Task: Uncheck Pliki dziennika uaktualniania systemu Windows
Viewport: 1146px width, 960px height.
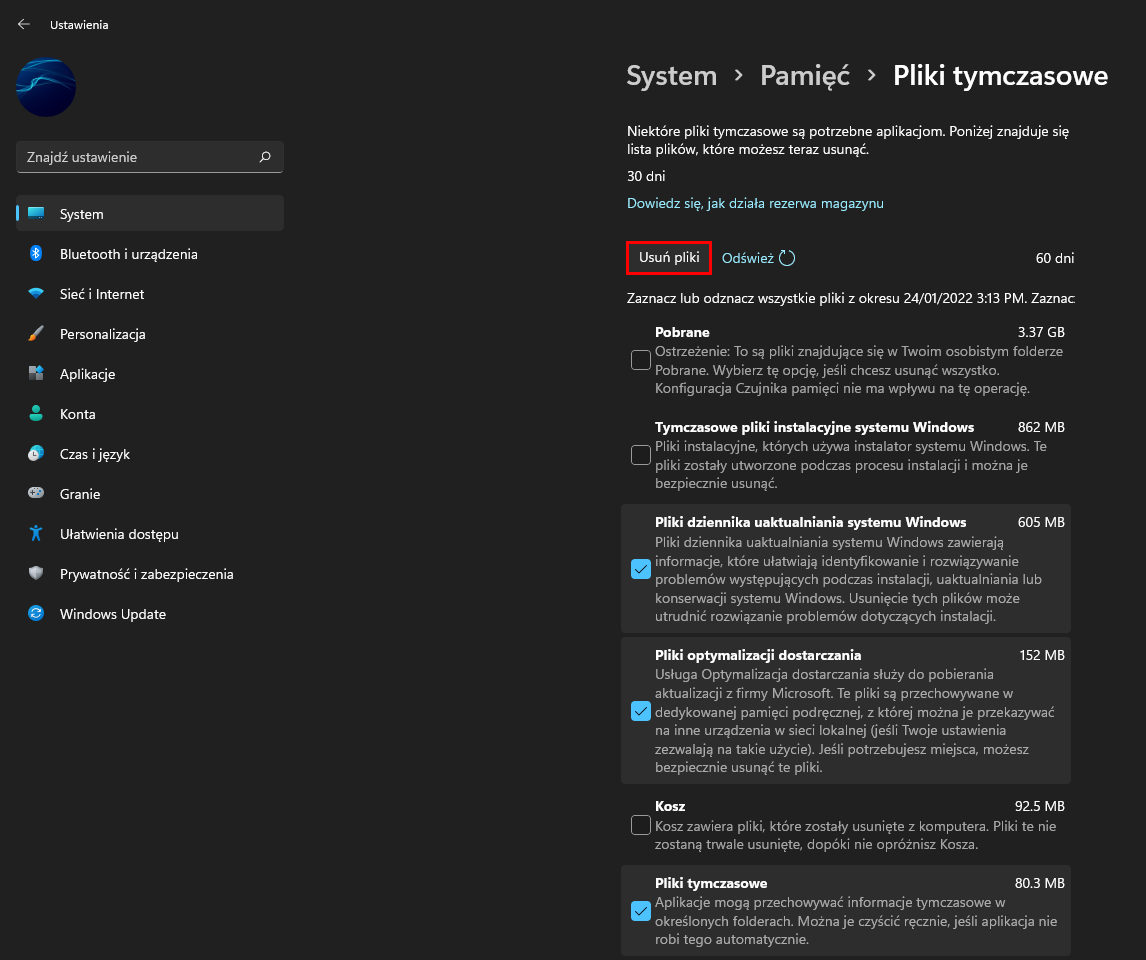Action: tap(640, 568)
